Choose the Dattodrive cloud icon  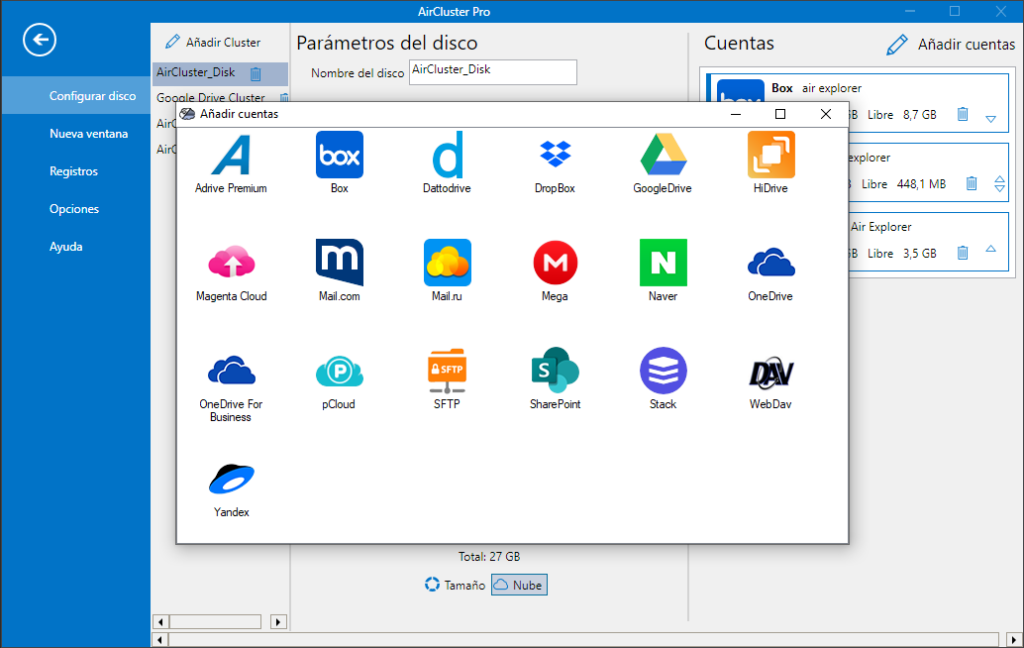(x=447, y=155)
